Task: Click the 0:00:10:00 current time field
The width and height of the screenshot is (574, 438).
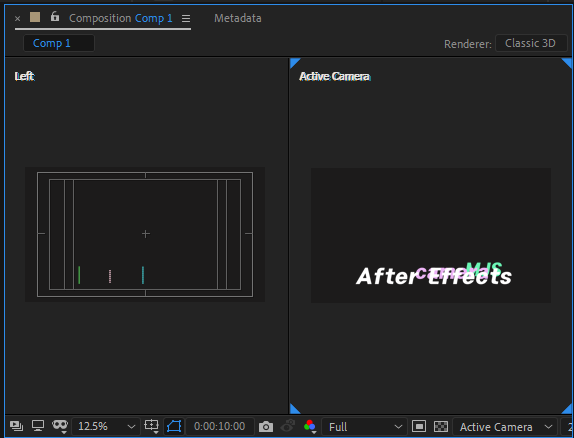Action: pos(220,426)
